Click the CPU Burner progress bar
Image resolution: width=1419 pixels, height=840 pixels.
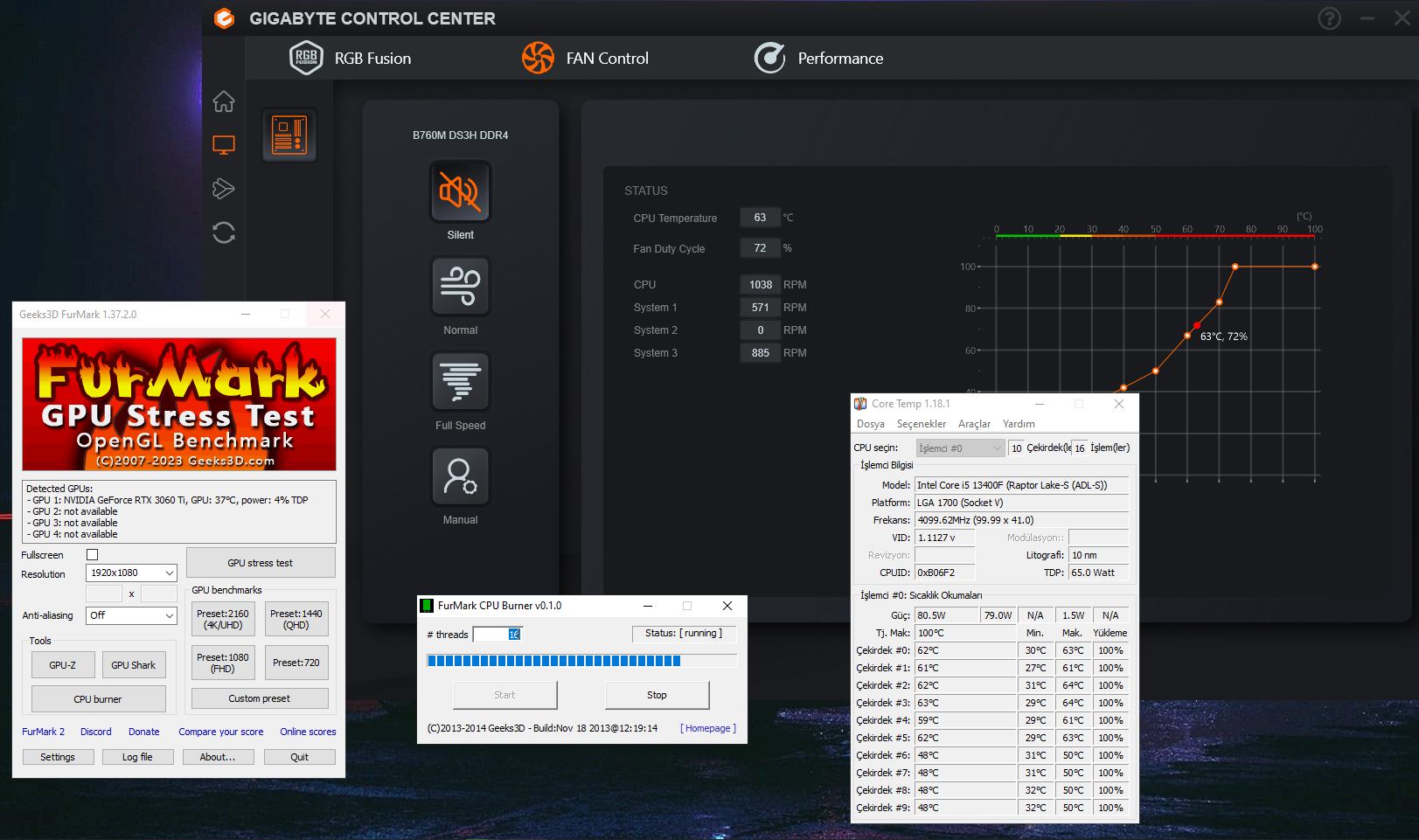click(x=581, y=661)
